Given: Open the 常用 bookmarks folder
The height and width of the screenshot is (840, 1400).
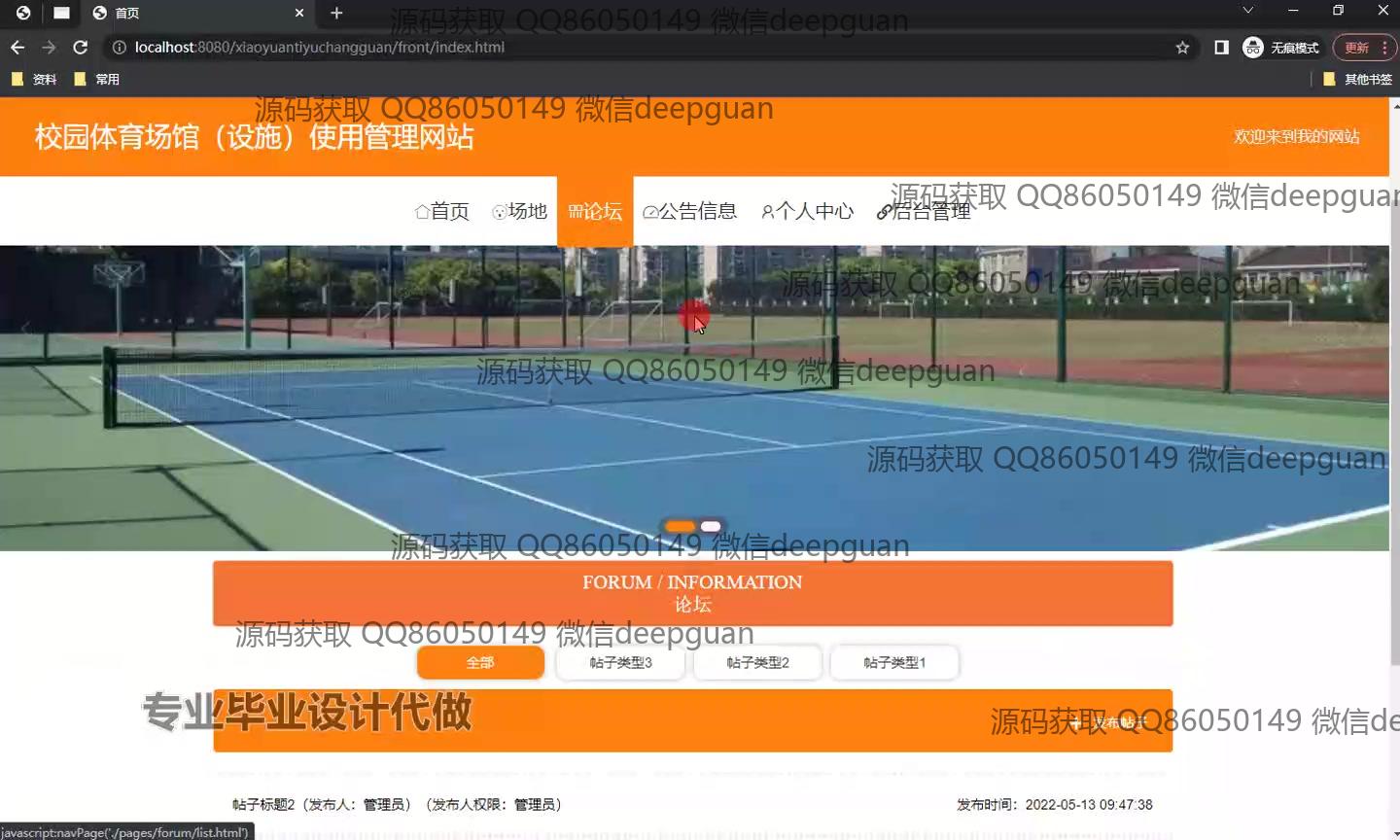Looking at the screenshot, I should pos(97,79).
